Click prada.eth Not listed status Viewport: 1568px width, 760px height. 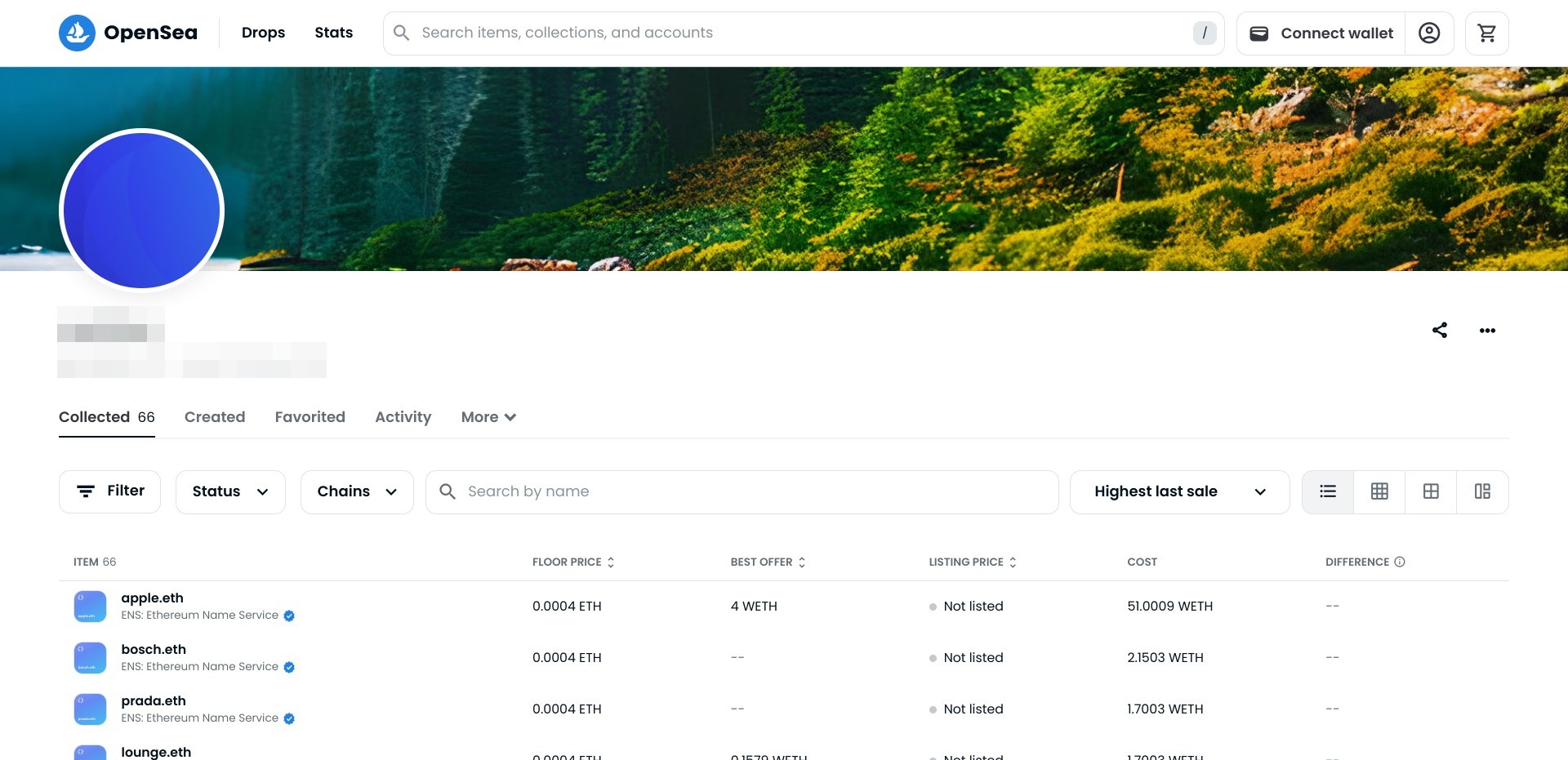(x=966, y=709)
